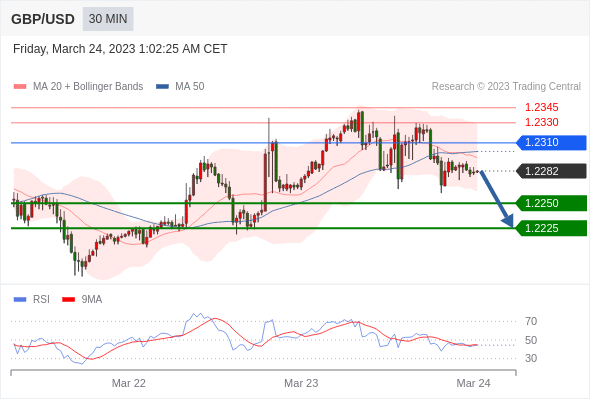Screen dimensions: 590x400
Task: Click the RSI scale value 30
Action: (x=531, y=358)
